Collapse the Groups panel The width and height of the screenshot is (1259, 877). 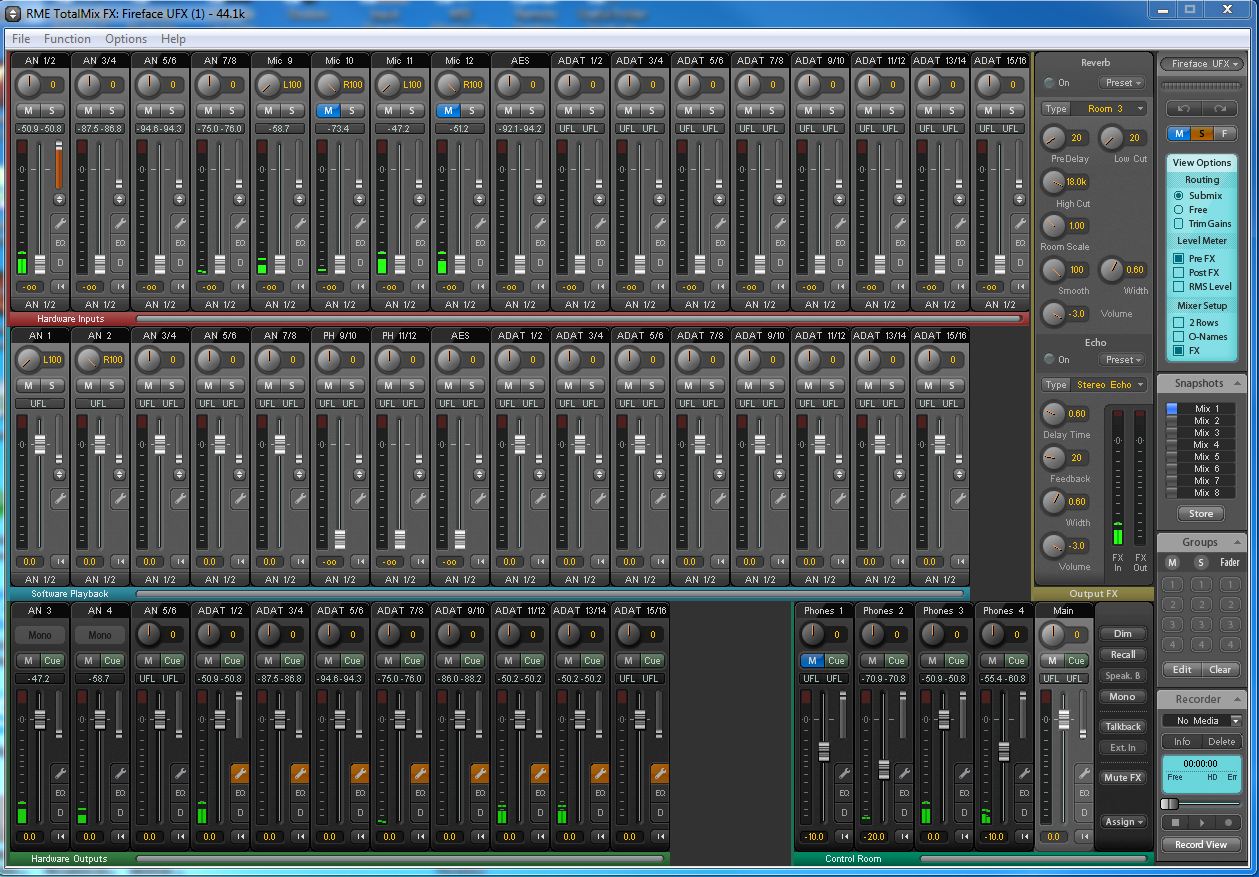tap(1237, 542)
